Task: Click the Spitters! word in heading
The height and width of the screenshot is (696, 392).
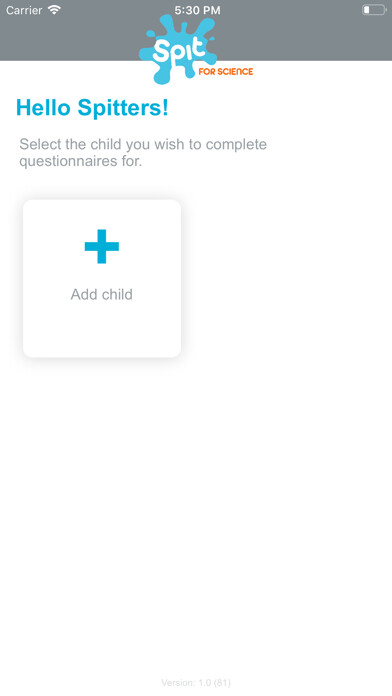Action: click(123, 108)
